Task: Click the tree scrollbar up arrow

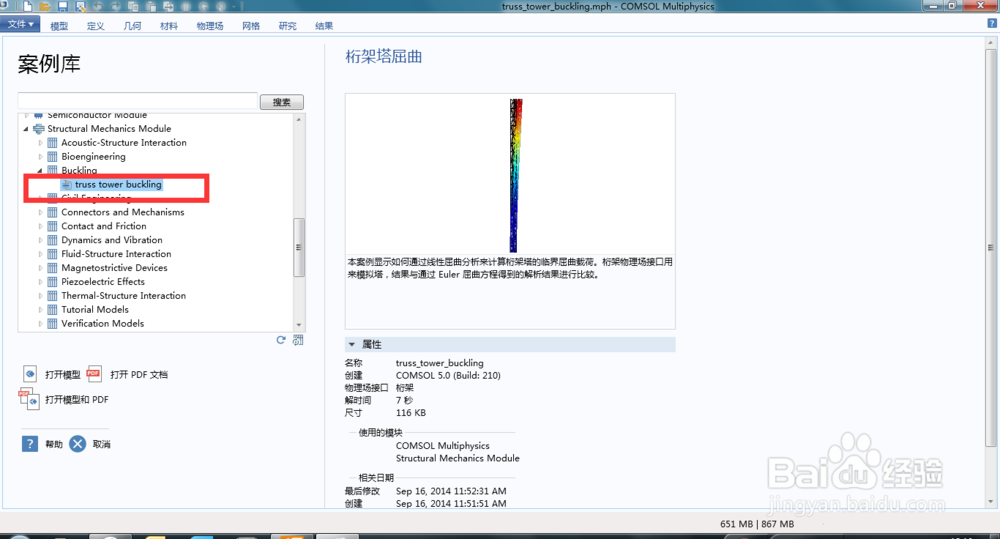Action: click(x=298, y=119)
